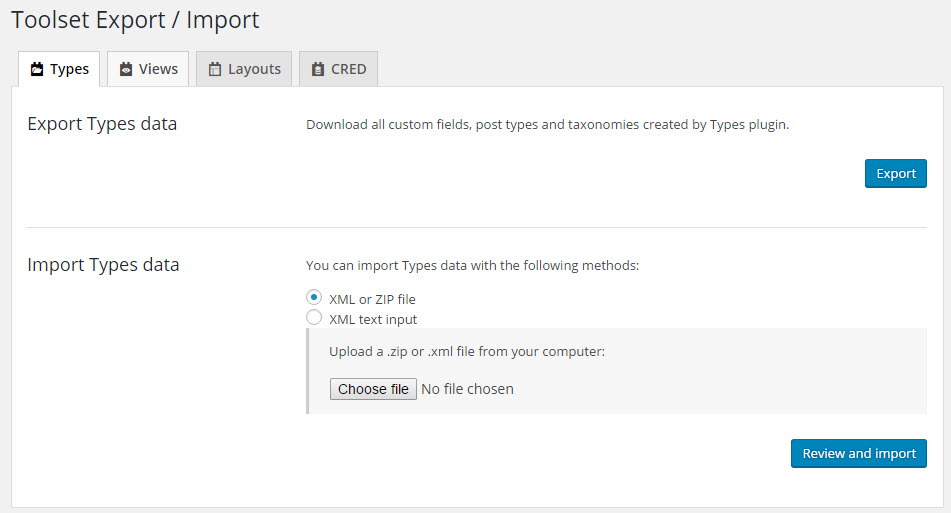Click the 'Export Types data' heading

tap(102, 124)
